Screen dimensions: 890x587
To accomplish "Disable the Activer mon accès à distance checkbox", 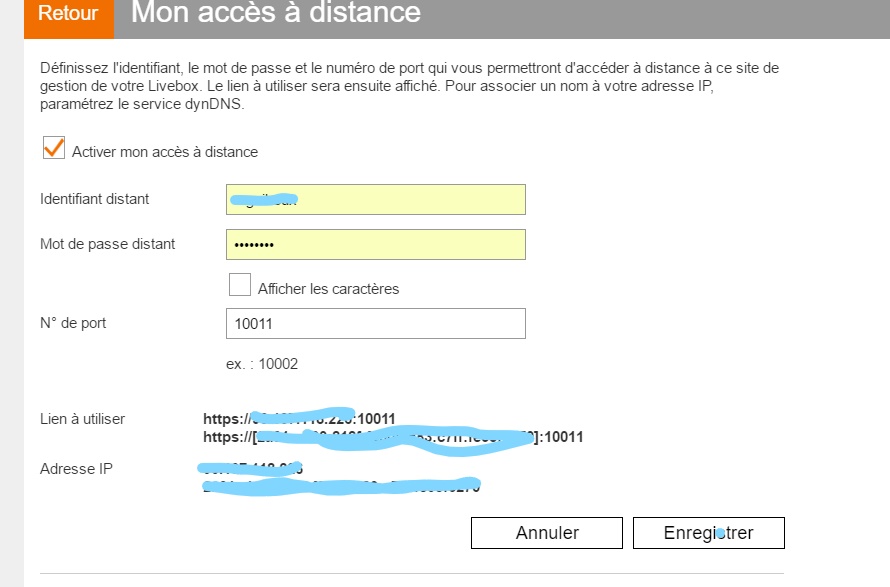I will (x=52, y=149).
